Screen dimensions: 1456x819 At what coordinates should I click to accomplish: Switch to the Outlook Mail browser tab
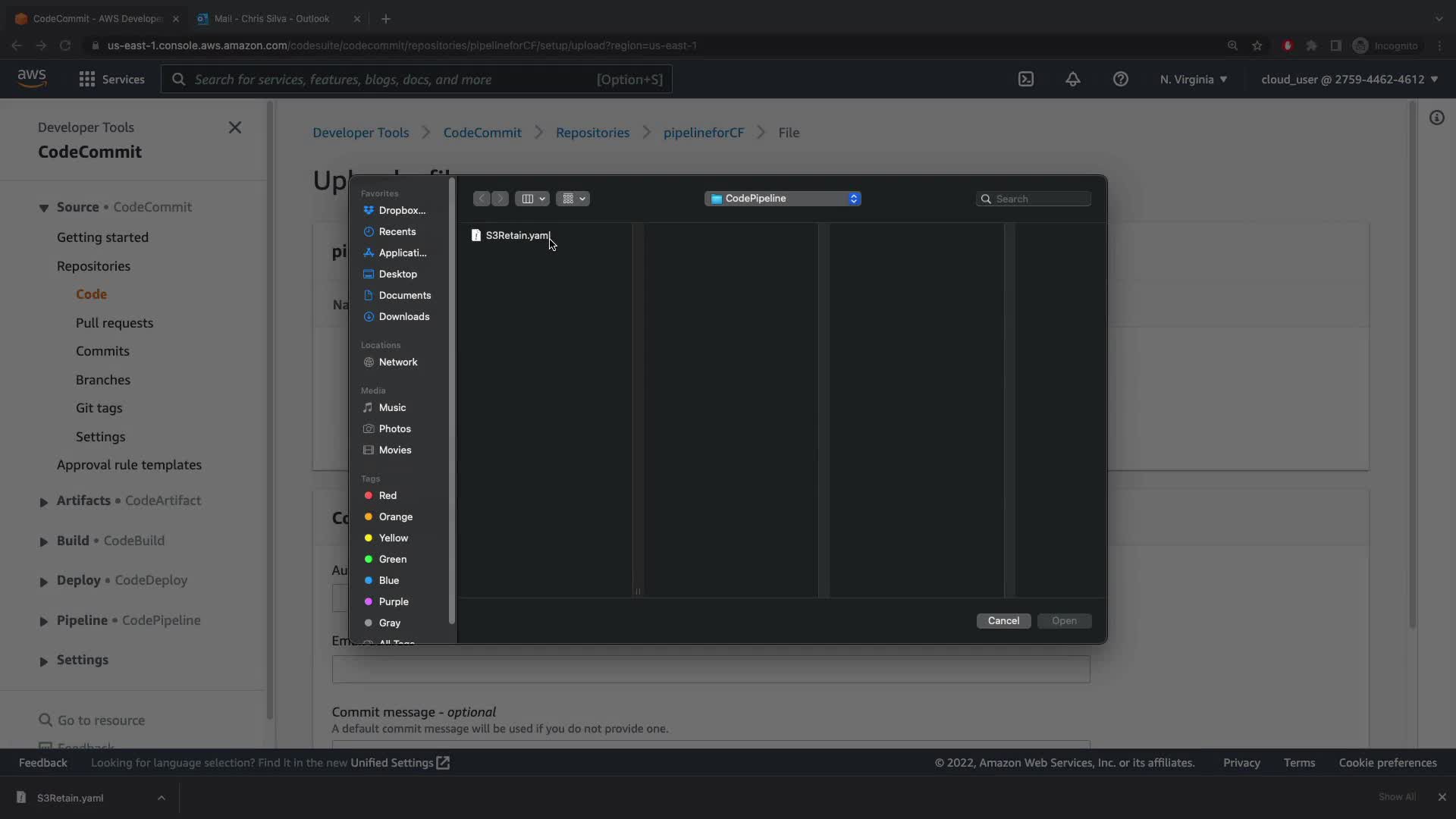tap(271, 18)
